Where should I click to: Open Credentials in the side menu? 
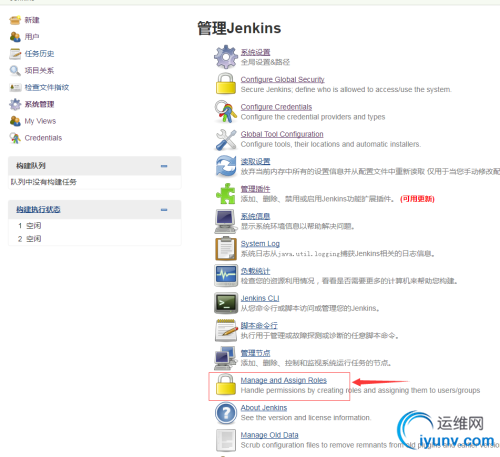tap(43, 138)
